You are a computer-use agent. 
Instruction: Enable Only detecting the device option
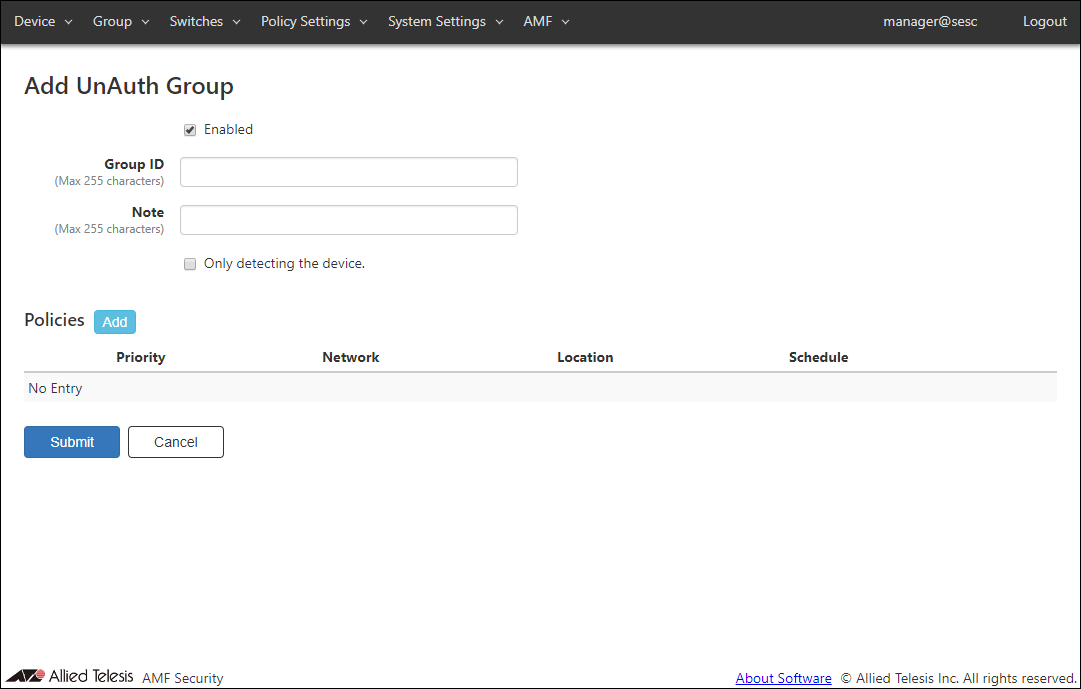(x=190, y=265)
